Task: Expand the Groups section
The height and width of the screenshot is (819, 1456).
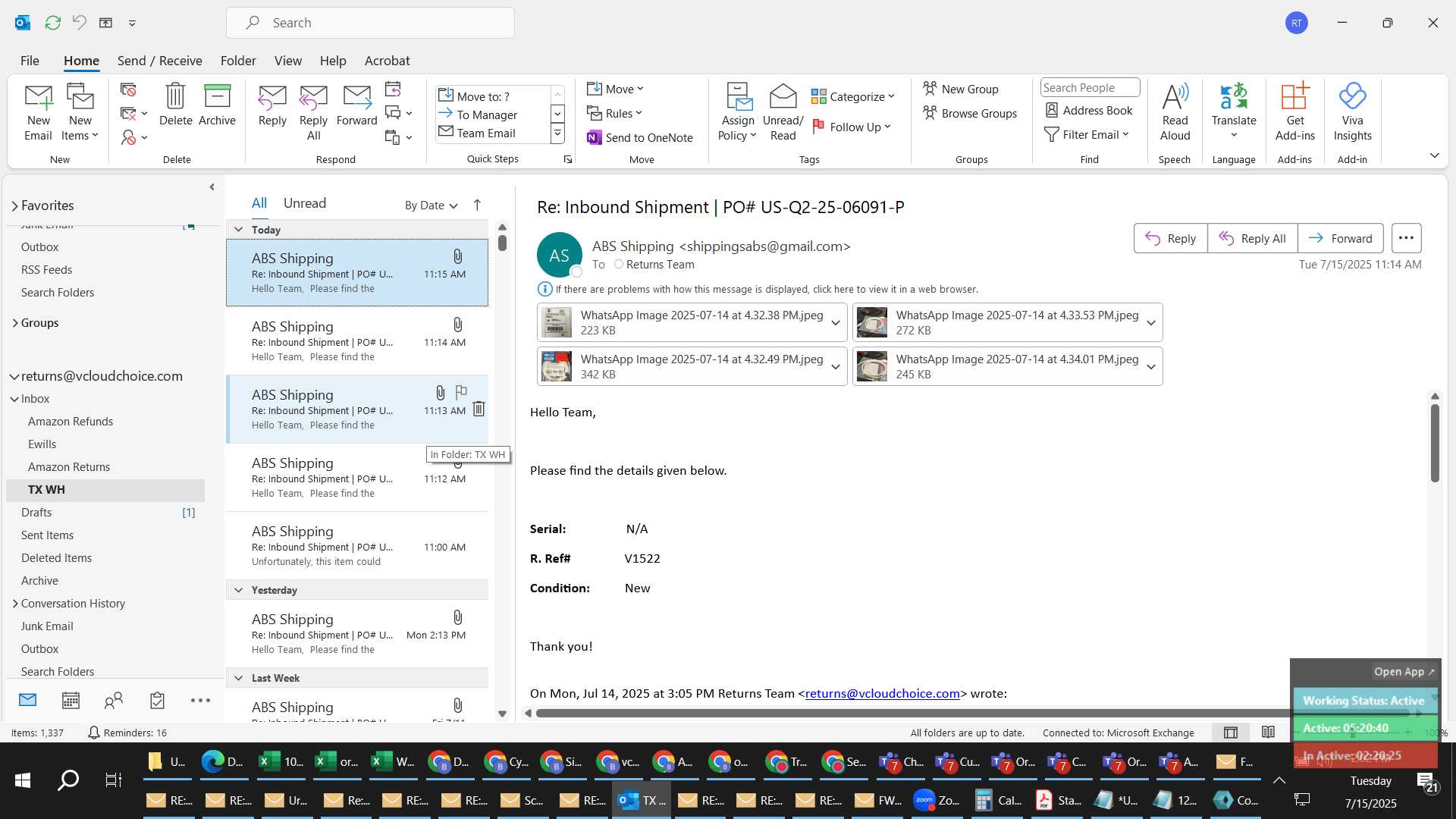Action: coord(14,323)
